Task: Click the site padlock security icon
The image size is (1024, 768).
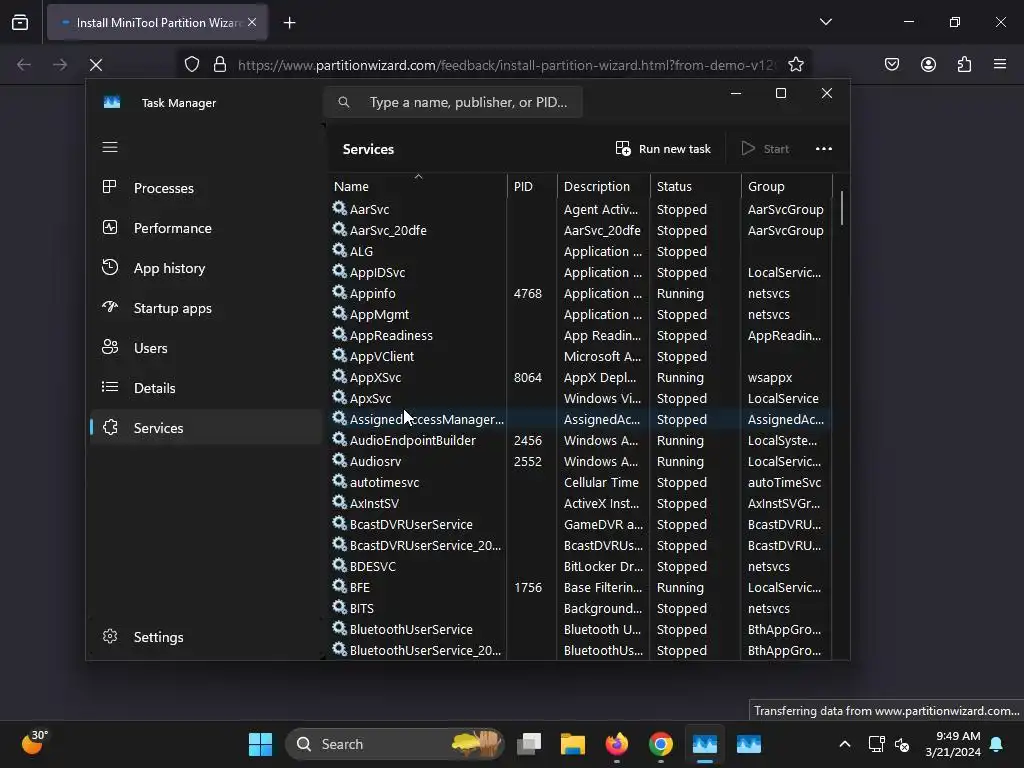Action: point(220,65)
